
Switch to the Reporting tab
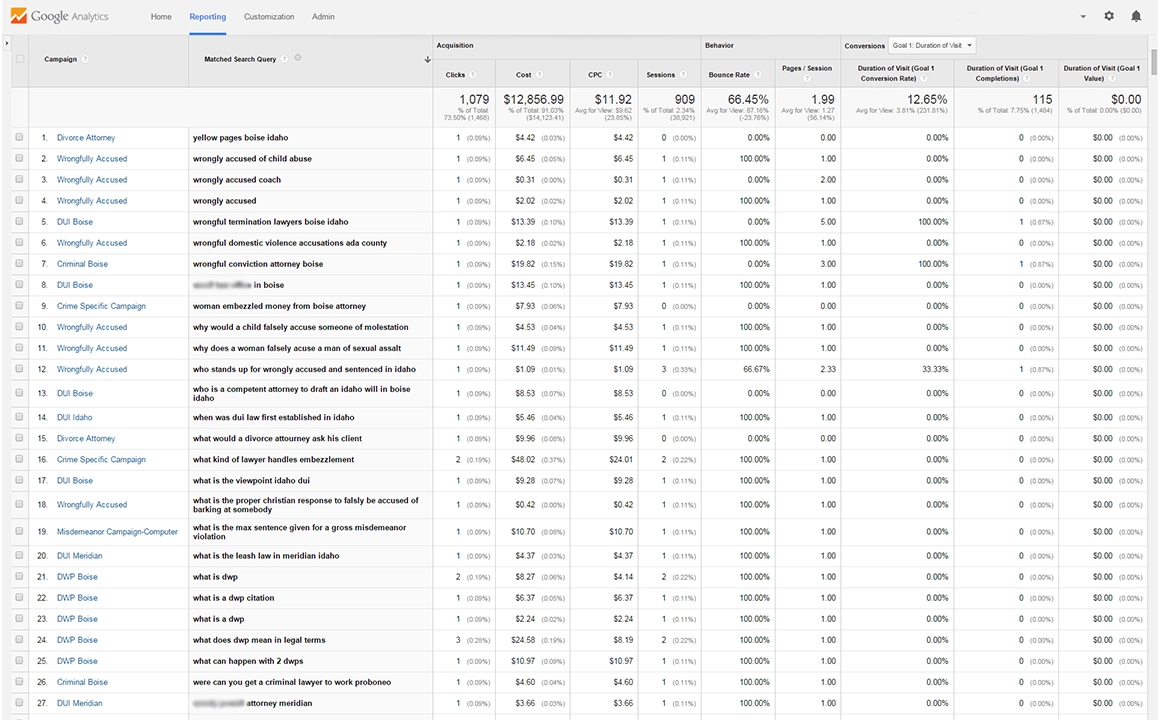[207, 16]
